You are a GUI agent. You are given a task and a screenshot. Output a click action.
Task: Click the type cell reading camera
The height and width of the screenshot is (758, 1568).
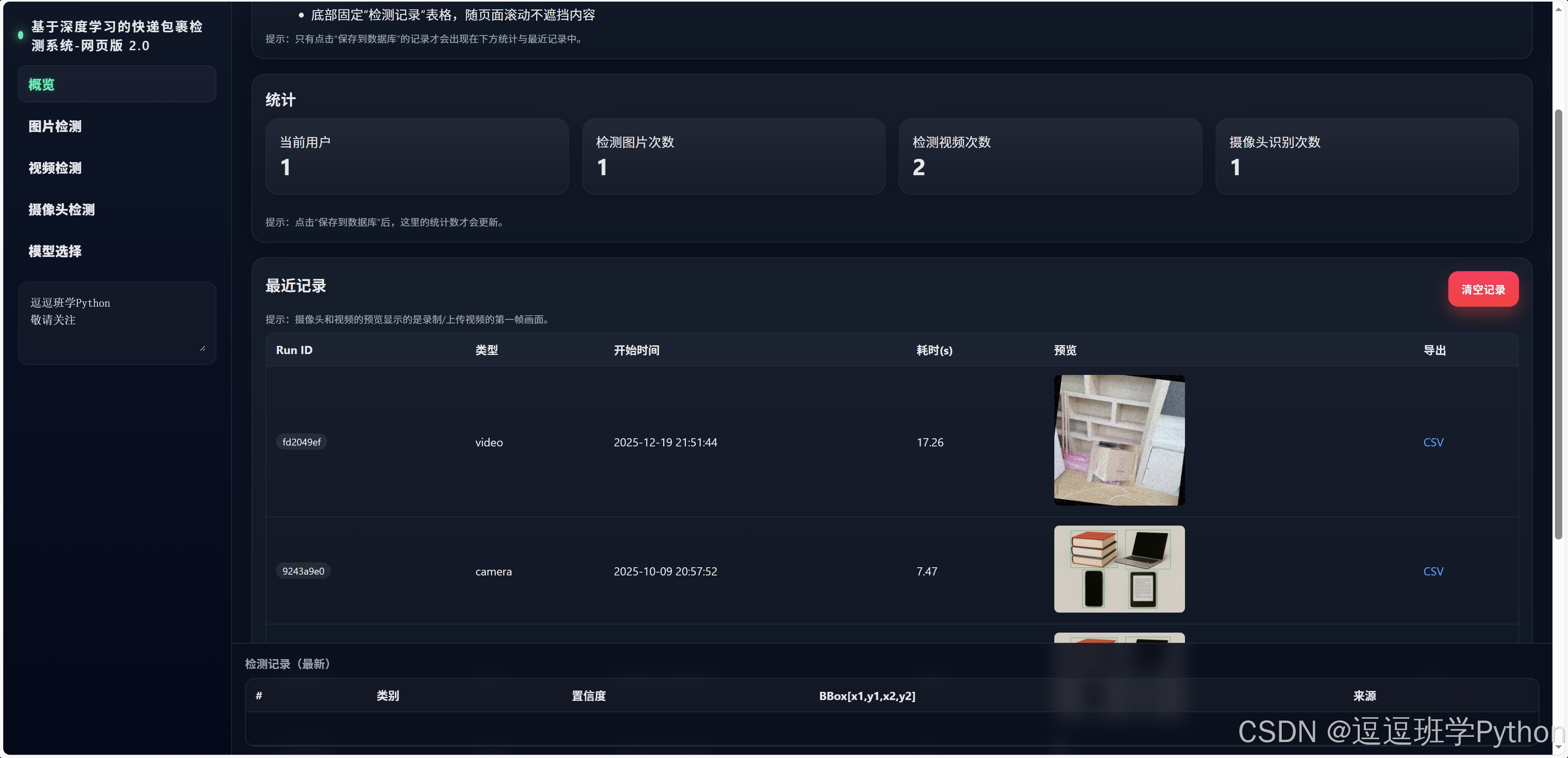[x=493, y=571]
